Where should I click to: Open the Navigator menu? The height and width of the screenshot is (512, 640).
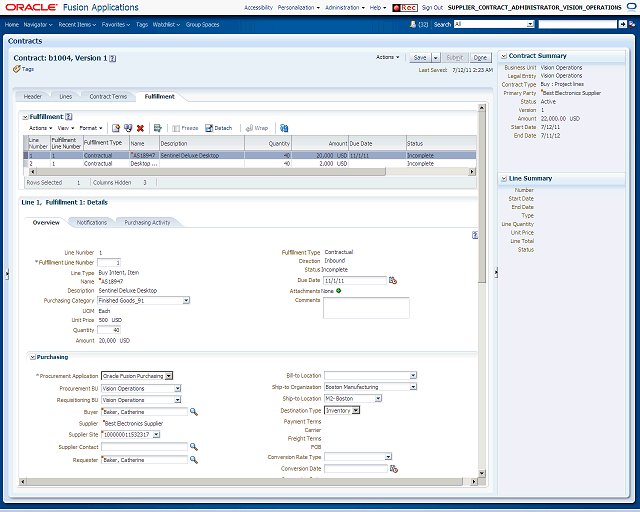[38, 24]
